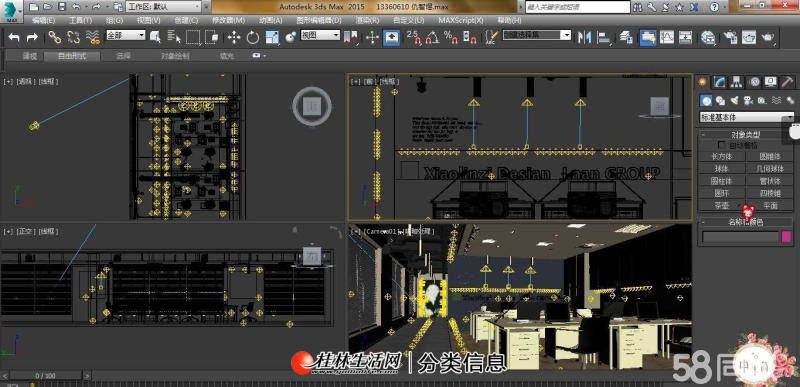Click the magenta object color swatch
Image resolution: width=800 pixels, height=387 pixels.
click(x=787, y=237)
